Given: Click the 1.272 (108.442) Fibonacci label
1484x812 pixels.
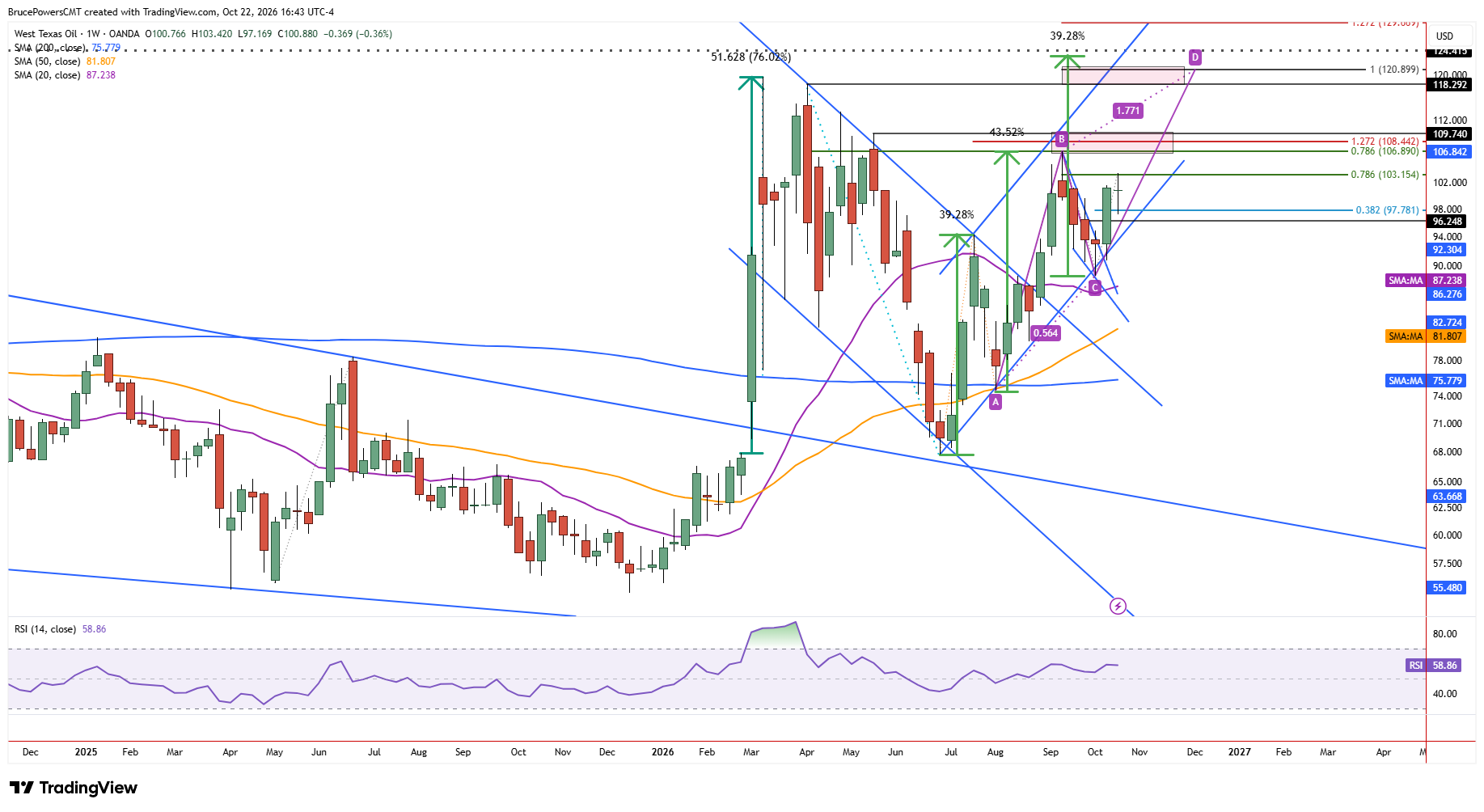Looking at the screenshot, I should (x=1385, y=142).
